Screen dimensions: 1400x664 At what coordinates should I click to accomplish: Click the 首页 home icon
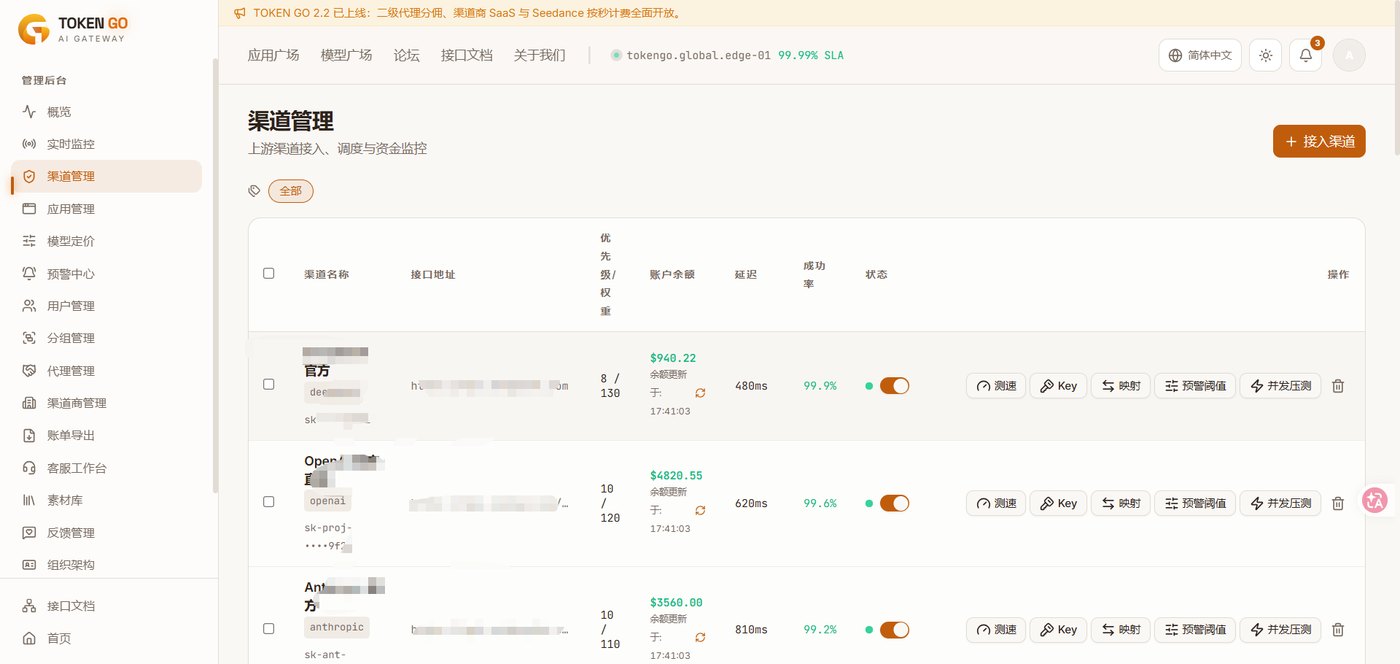point(29,638)
